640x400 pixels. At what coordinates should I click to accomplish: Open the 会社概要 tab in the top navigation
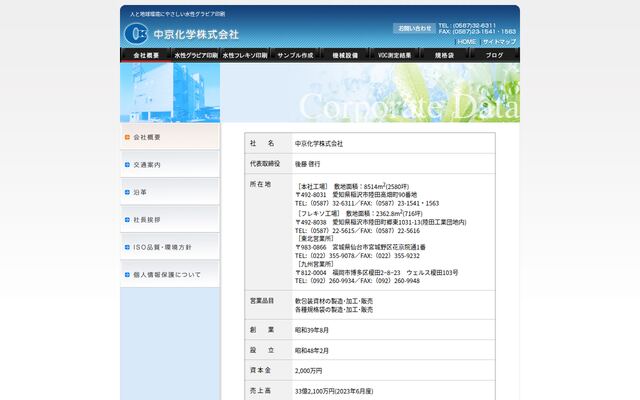pyautogui.click(x=146, y=55)
